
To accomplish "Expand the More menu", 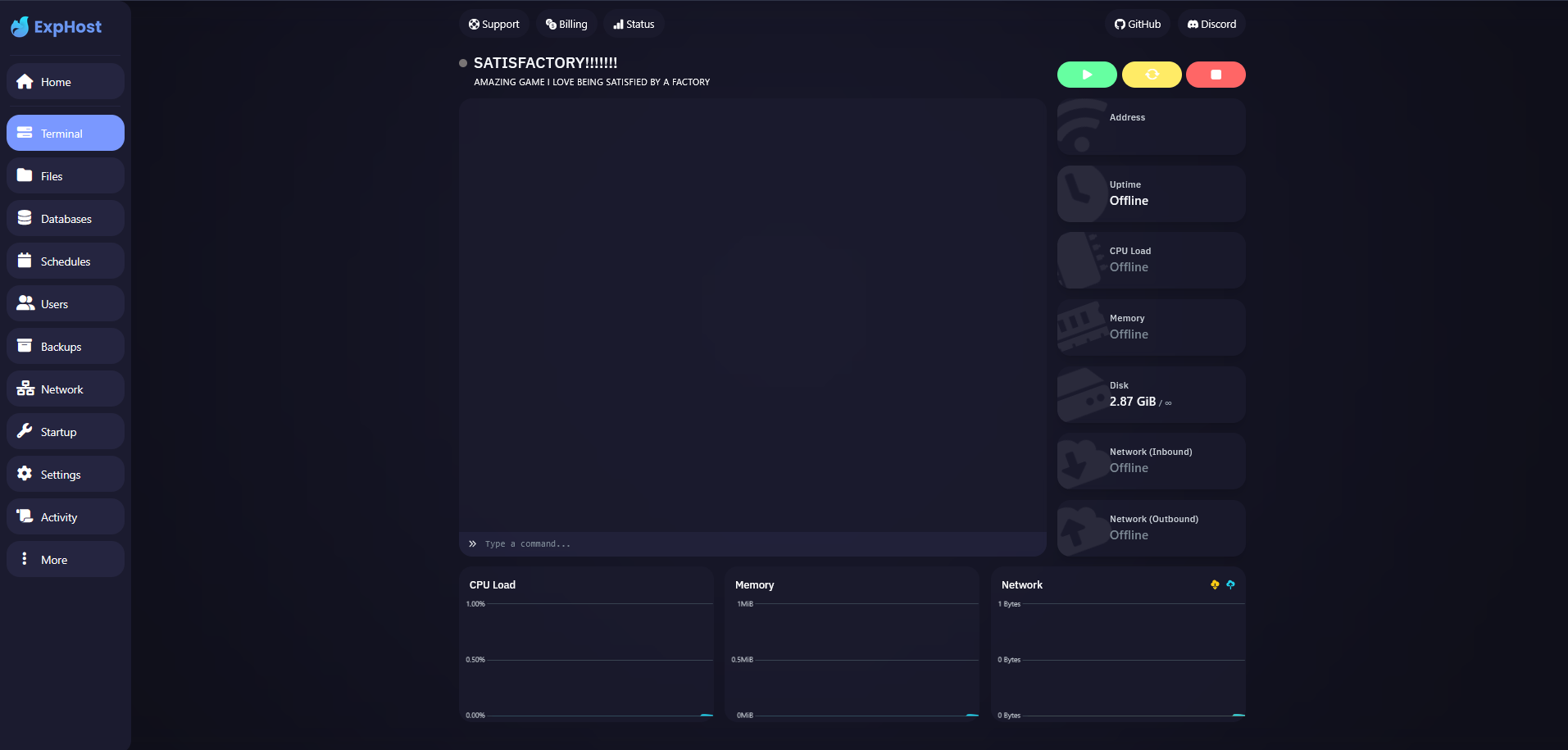I will pyautogui.click(x=66, y=559).
